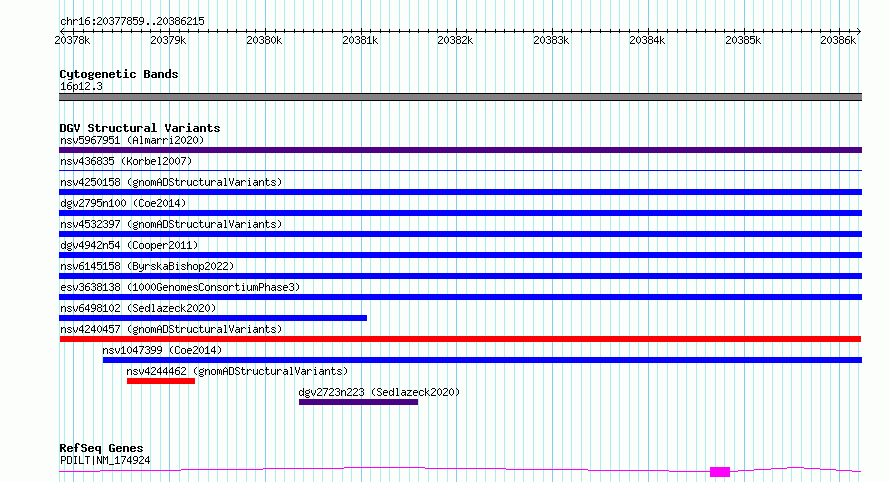The width and height of the screenshot is (890, 482).
Task: Click the nsv5967951 (Almarri2020) variant label
Action: (x=132, y=140)
